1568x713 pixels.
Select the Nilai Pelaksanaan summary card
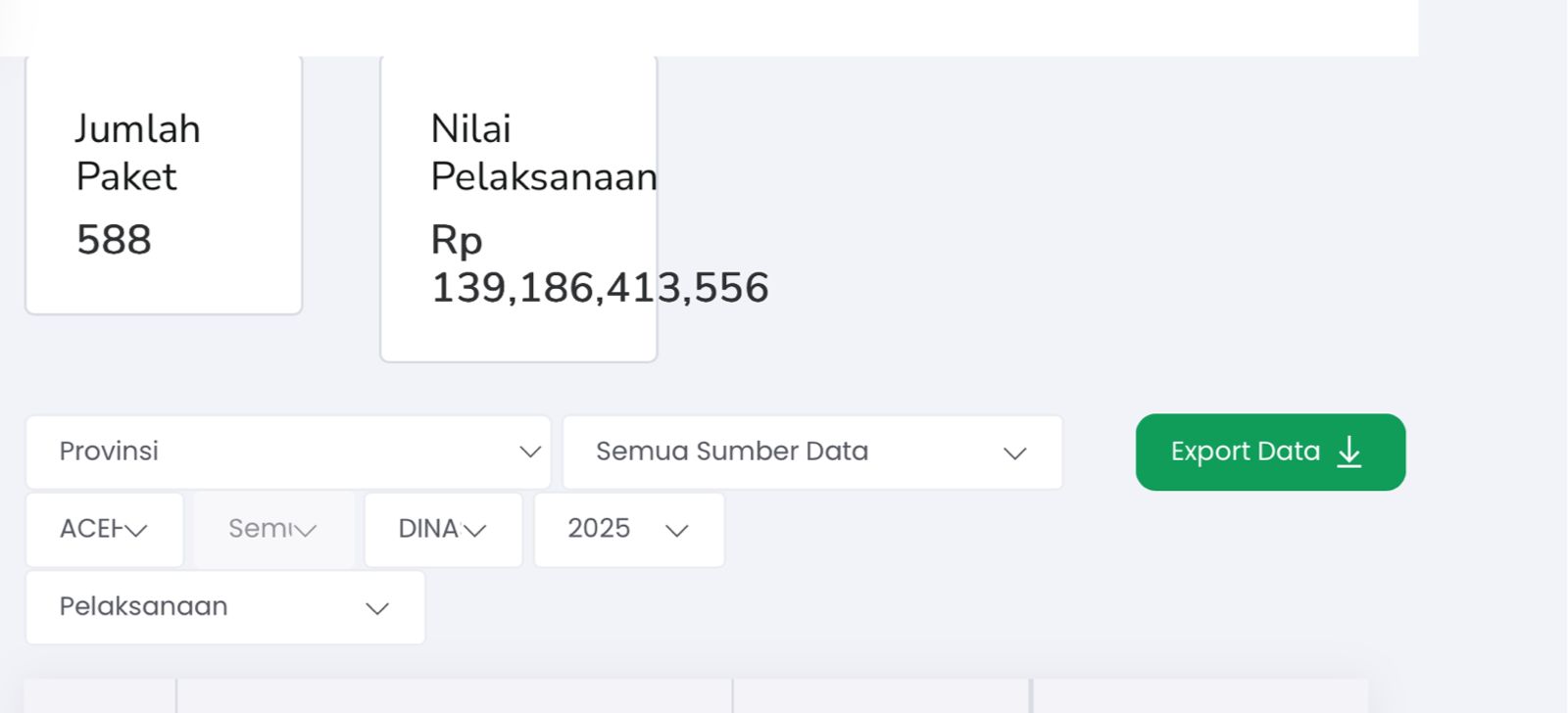click(x=517, y=206)
